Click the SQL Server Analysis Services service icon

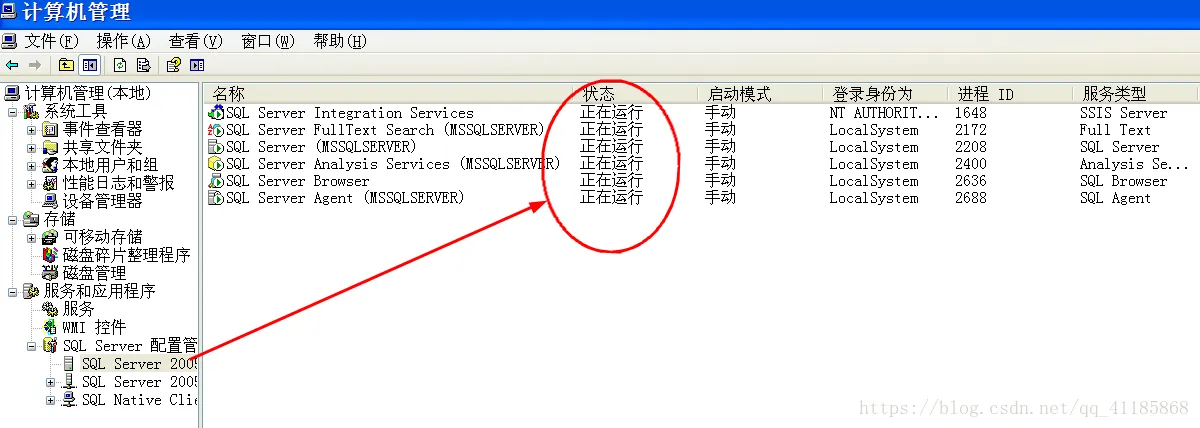click(x=216, y=164)
